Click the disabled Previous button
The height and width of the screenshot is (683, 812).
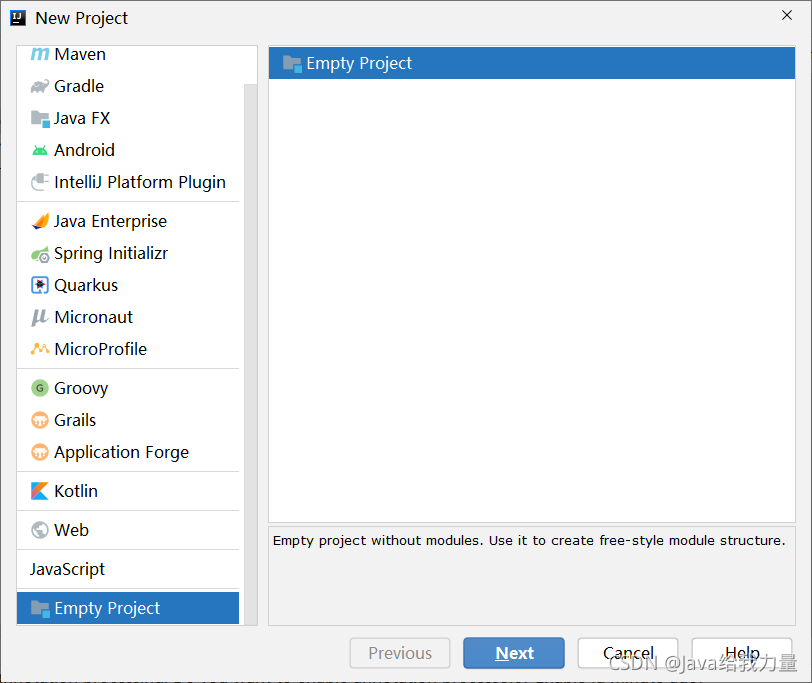[x=400, y=653]
